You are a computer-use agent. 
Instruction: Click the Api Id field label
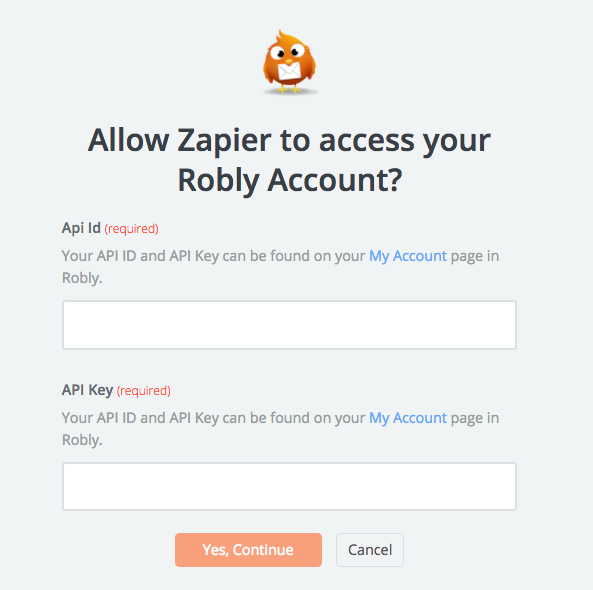pos(81,228)
